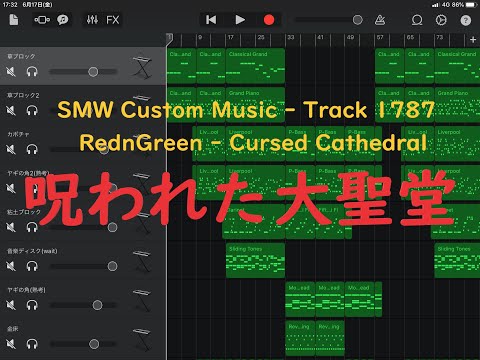Select first Classical Grand region, top track
Image resolution: width=480 pixels, height=360 pixels.
[181, 66]
